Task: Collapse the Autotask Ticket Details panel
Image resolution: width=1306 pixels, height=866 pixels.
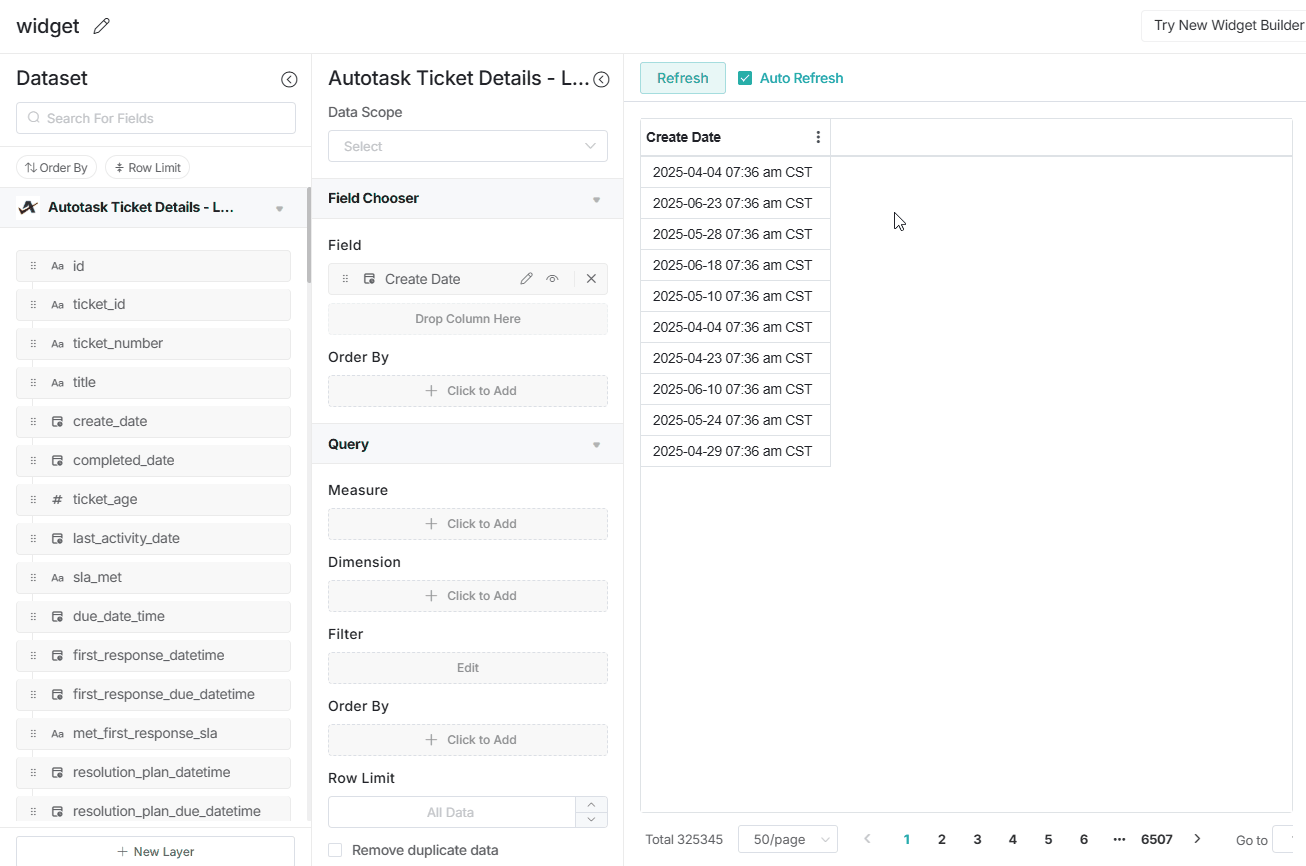Action: point(601,80)
